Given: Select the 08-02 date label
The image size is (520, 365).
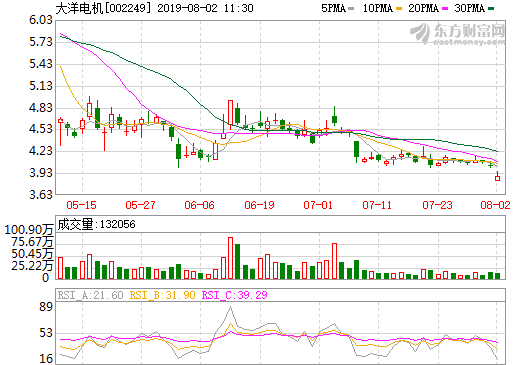Looking at the screenshot, I should (x=495, y=205).
